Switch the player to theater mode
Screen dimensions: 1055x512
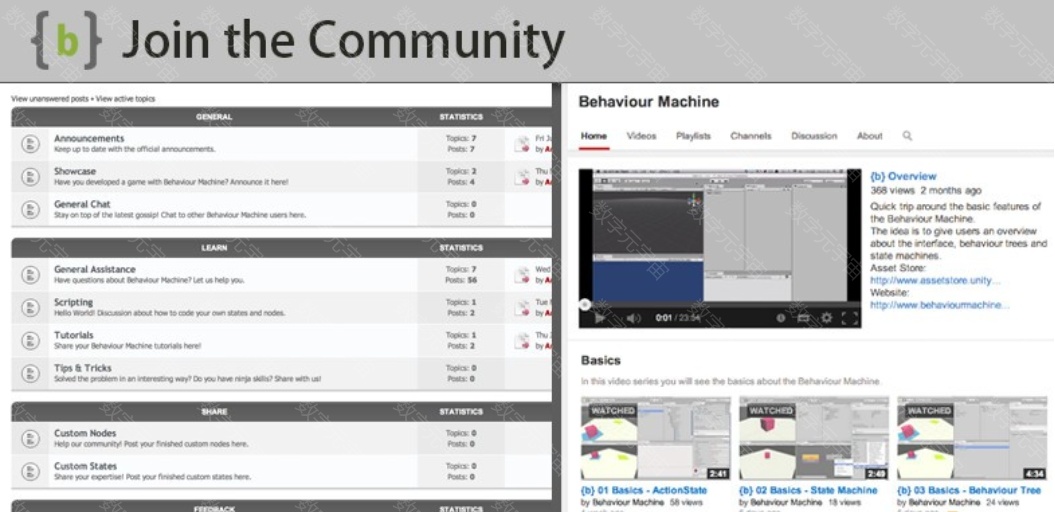click(x=803, y=318)
